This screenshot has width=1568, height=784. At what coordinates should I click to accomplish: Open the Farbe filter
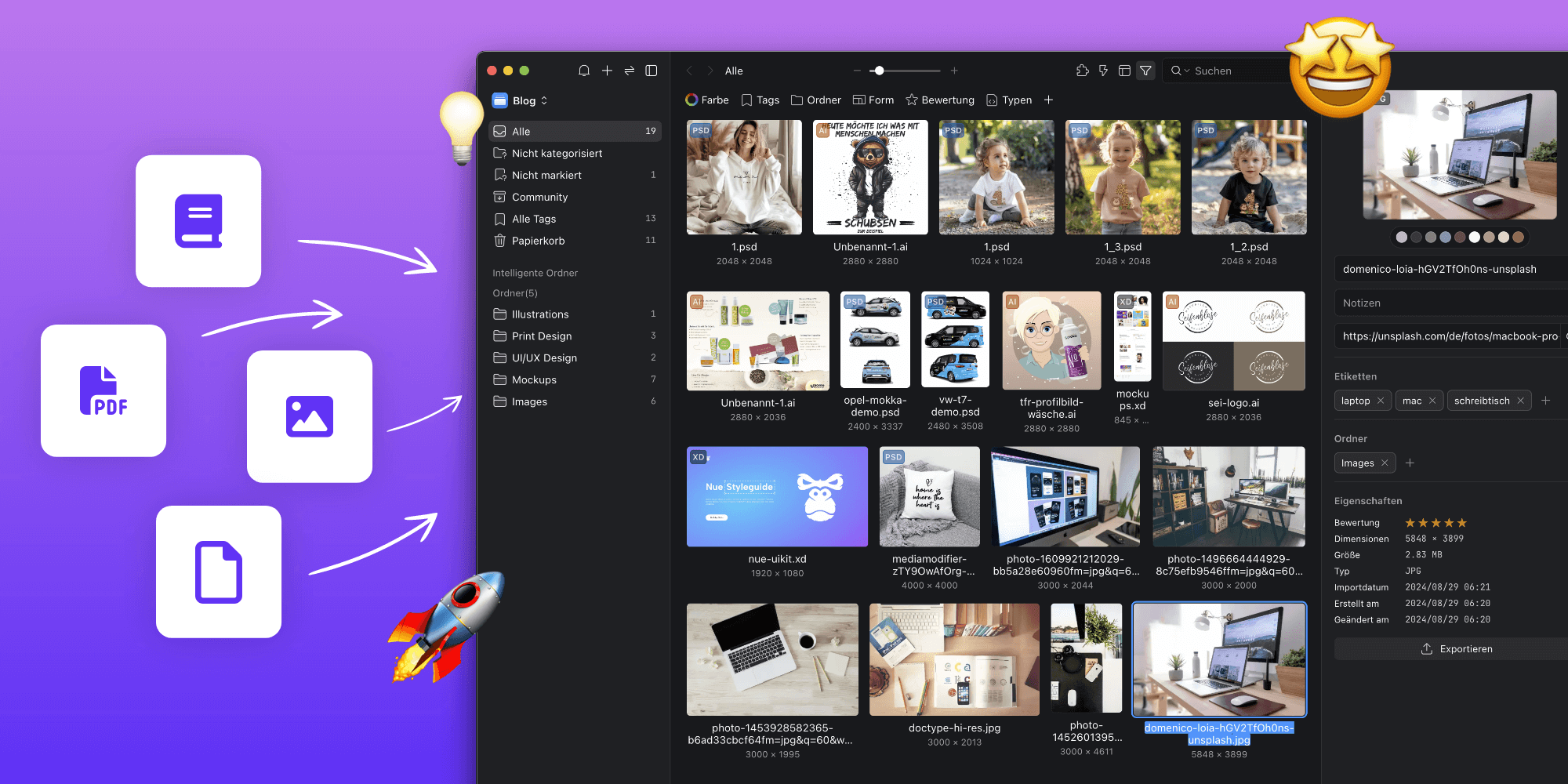[707, 100]
